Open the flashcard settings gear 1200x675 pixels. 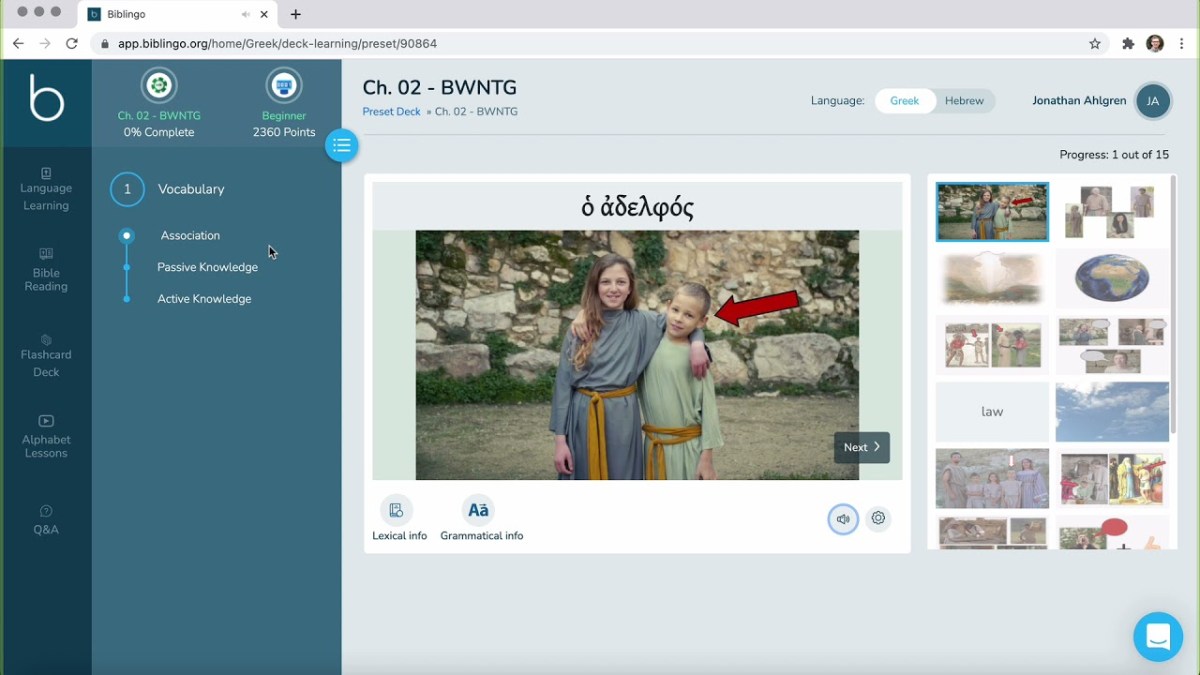878,518
